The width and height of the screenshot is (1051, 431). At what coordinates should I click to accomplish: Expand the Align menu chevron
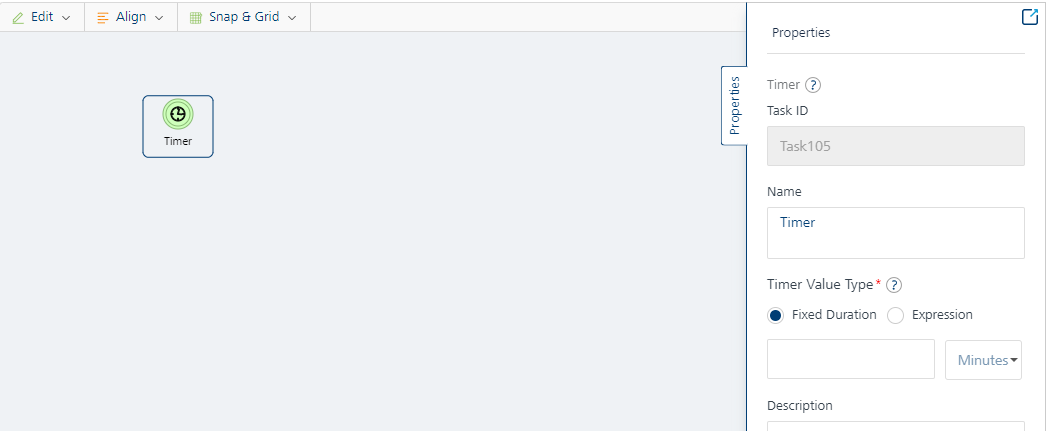tap(159, 18)
